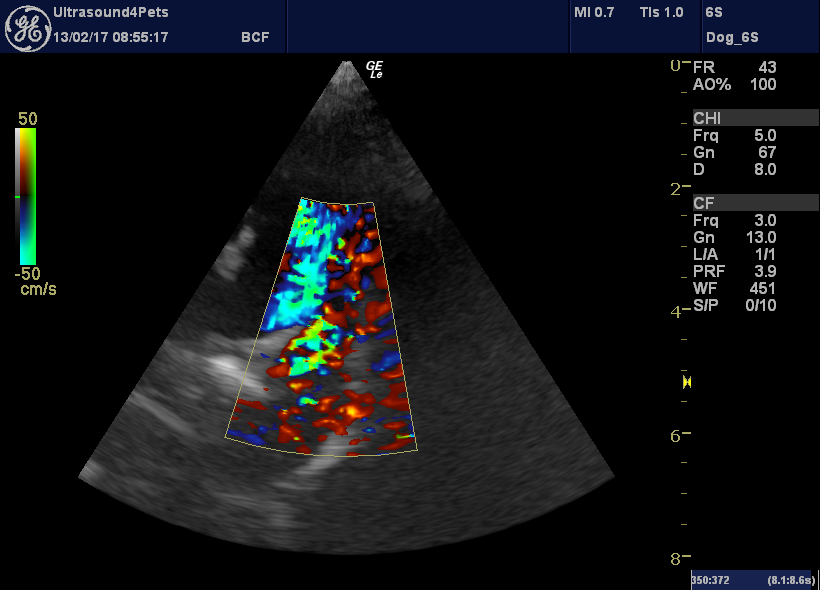The height and width of the screenshot is (590, 820).
Task: Click the color Doppler velocity scale bar
Action: click(x=26, y=196)
